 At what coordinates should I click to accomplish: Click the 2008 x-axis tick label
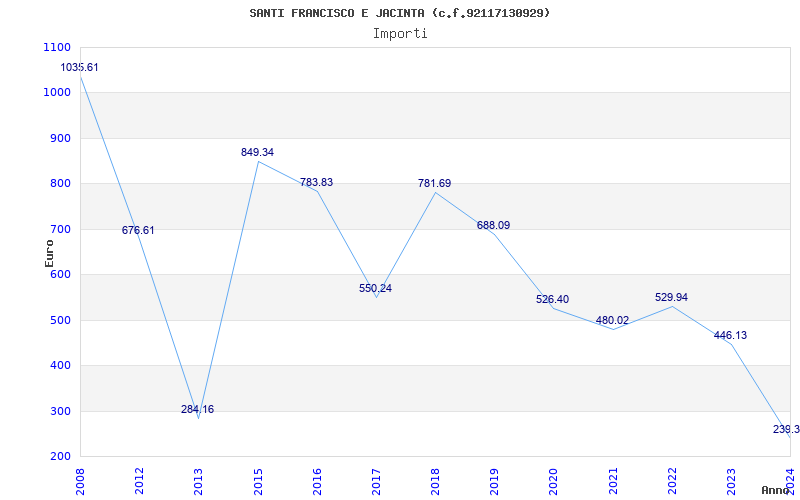pyautogui.click(x=80, y=481)
